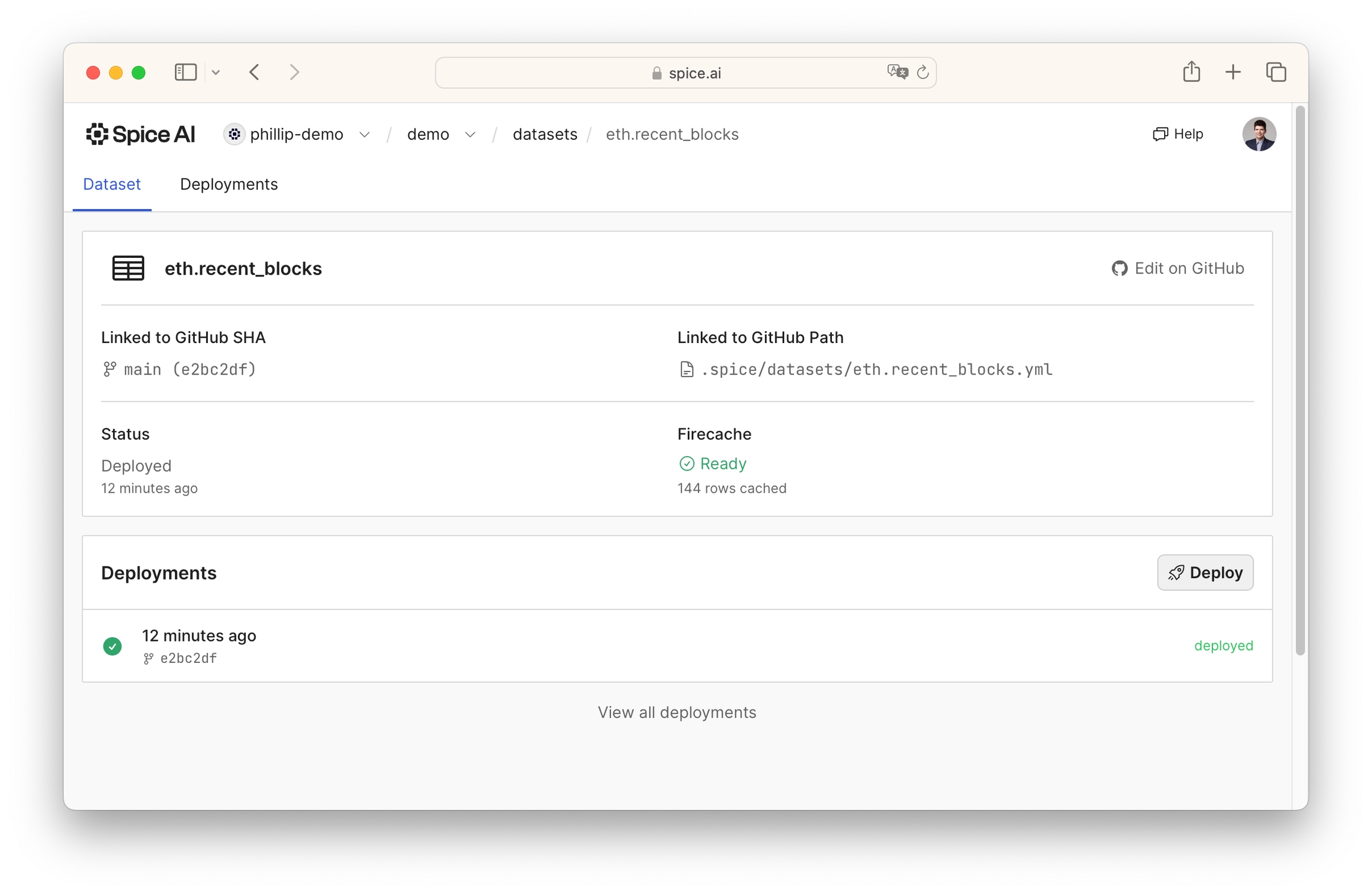Click the translate icon in address bar
Viewport: 1372px width, 894px height.
(x=897, y=72)
